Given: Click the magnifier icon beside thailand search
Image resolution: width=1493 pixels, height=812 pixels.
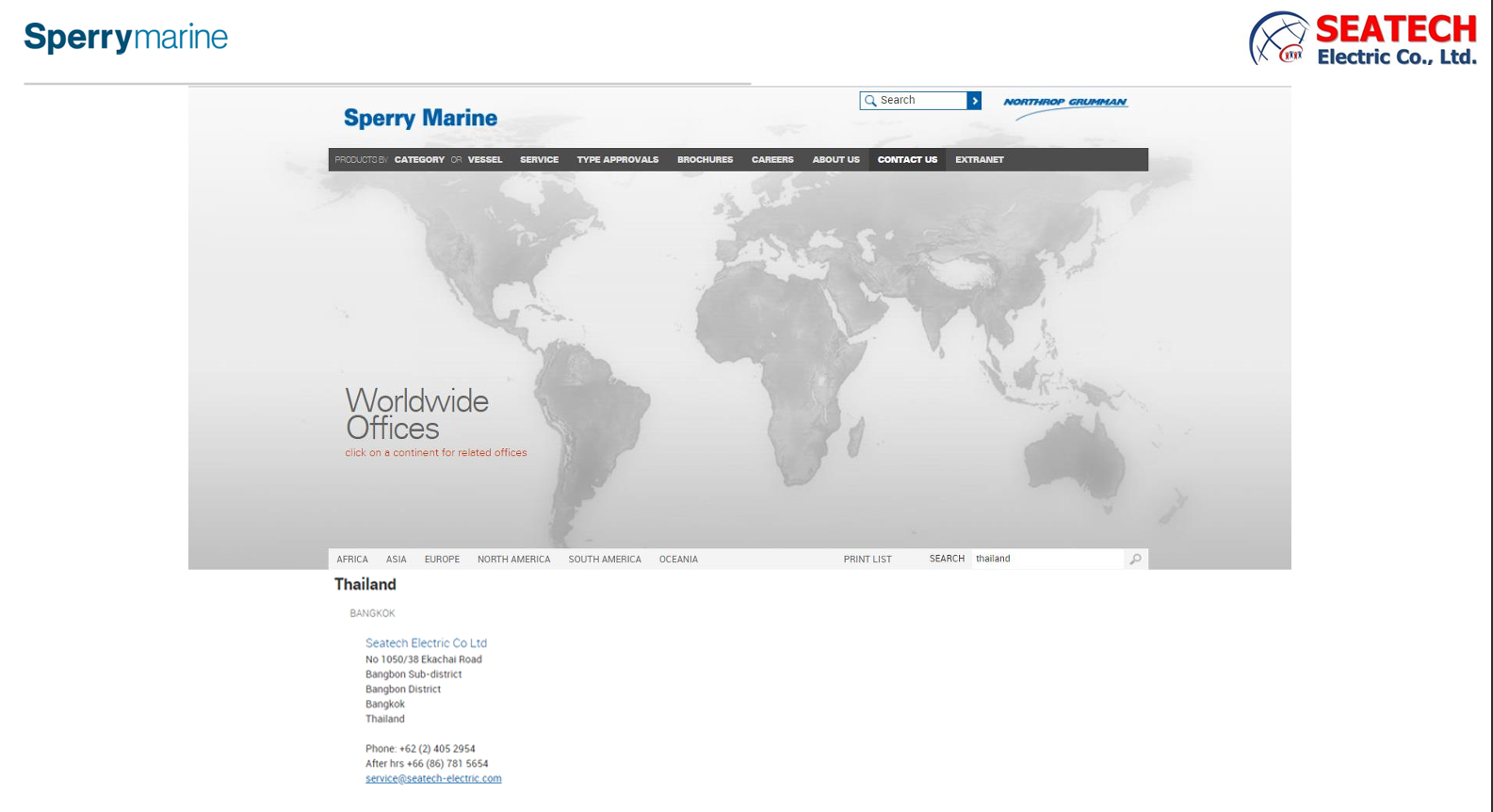Looking at the screenshot, I should [x=1135, y=560].
